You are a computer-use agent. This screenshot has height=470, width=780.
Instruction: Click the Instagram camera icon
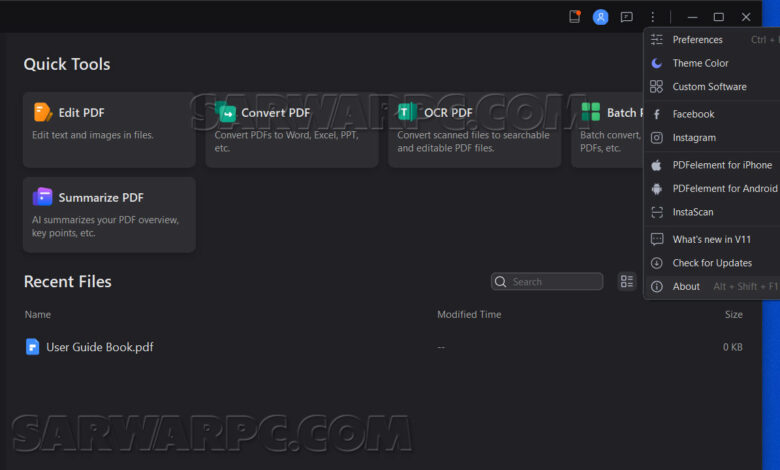tap(657, 138)
